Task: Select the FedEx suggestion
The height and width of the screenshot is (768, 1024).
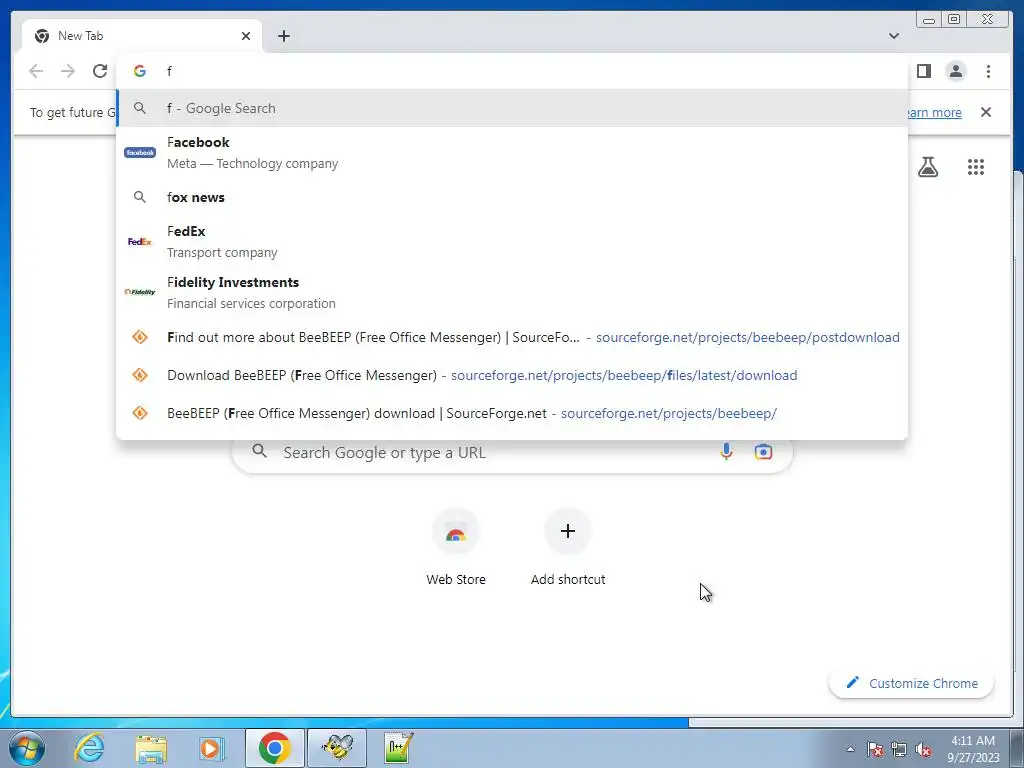Action: click(512, 242)
